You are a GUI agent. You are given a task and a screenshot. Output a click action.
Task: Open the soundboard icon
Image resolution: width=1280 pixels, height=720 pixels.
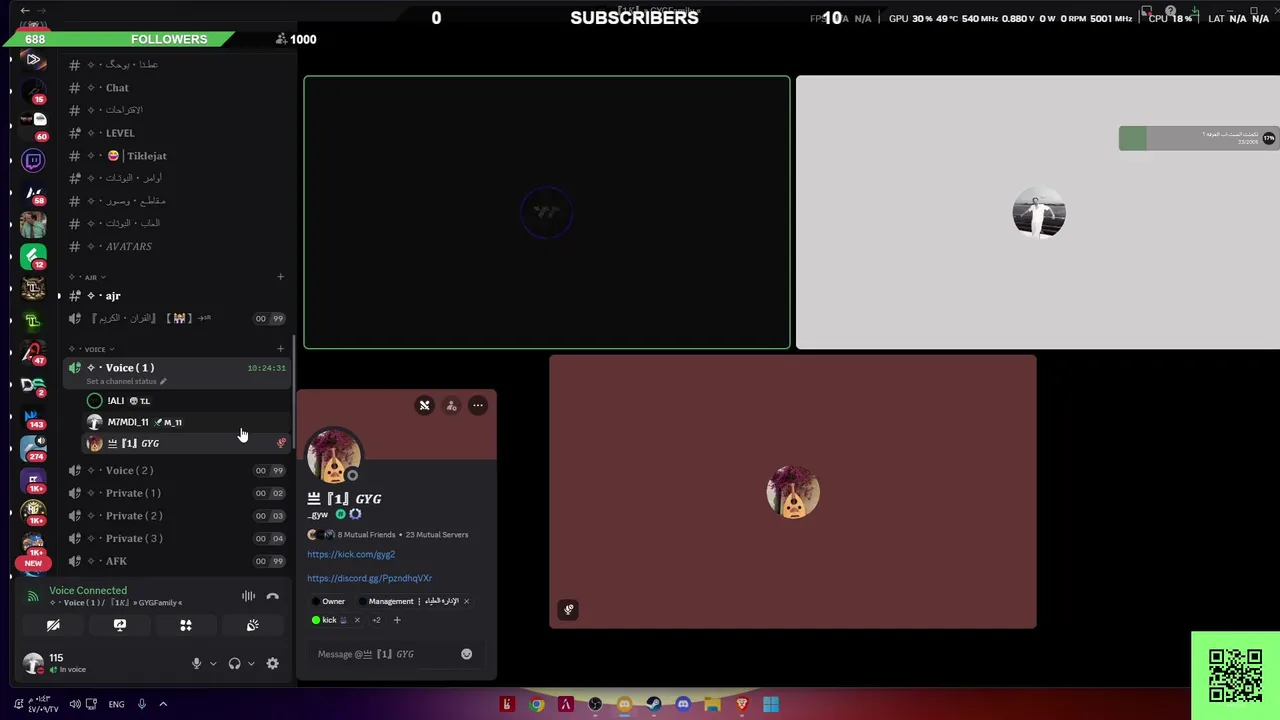click(x=252, y=625)
